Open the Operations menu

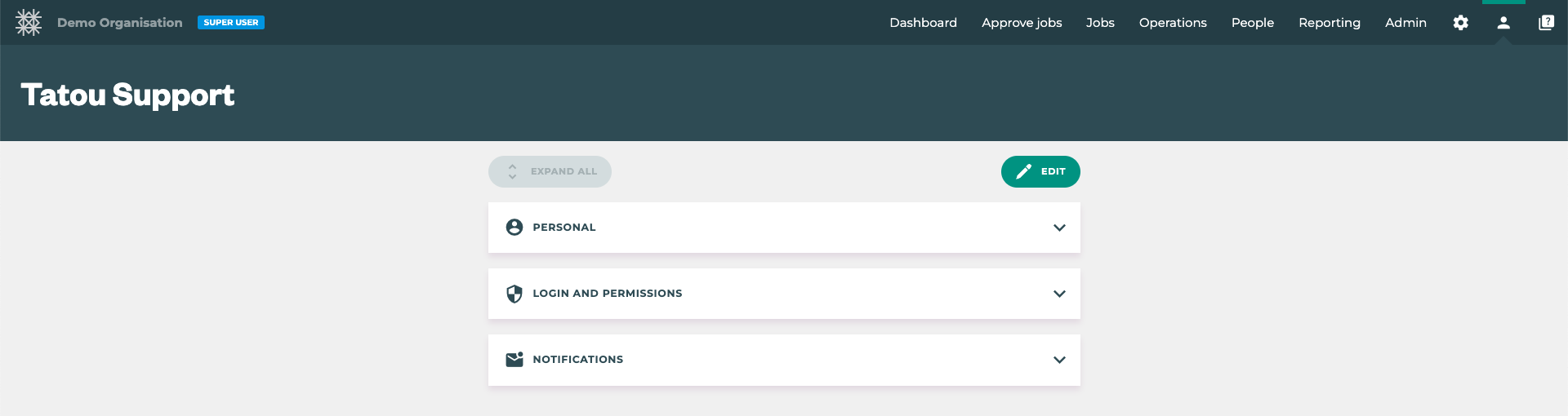pyautogui.click(x=1173, y=23)
